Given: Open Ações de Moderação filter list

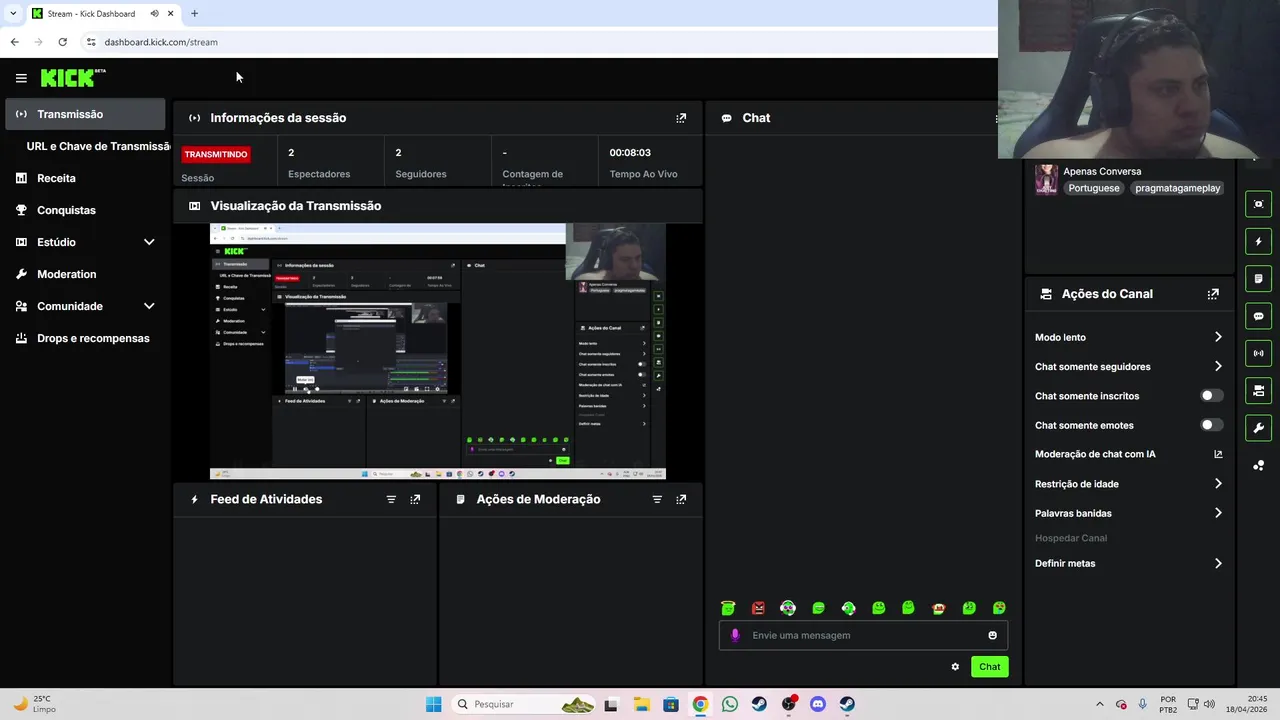Looking at the screenshot, I should tap(657, 499).
